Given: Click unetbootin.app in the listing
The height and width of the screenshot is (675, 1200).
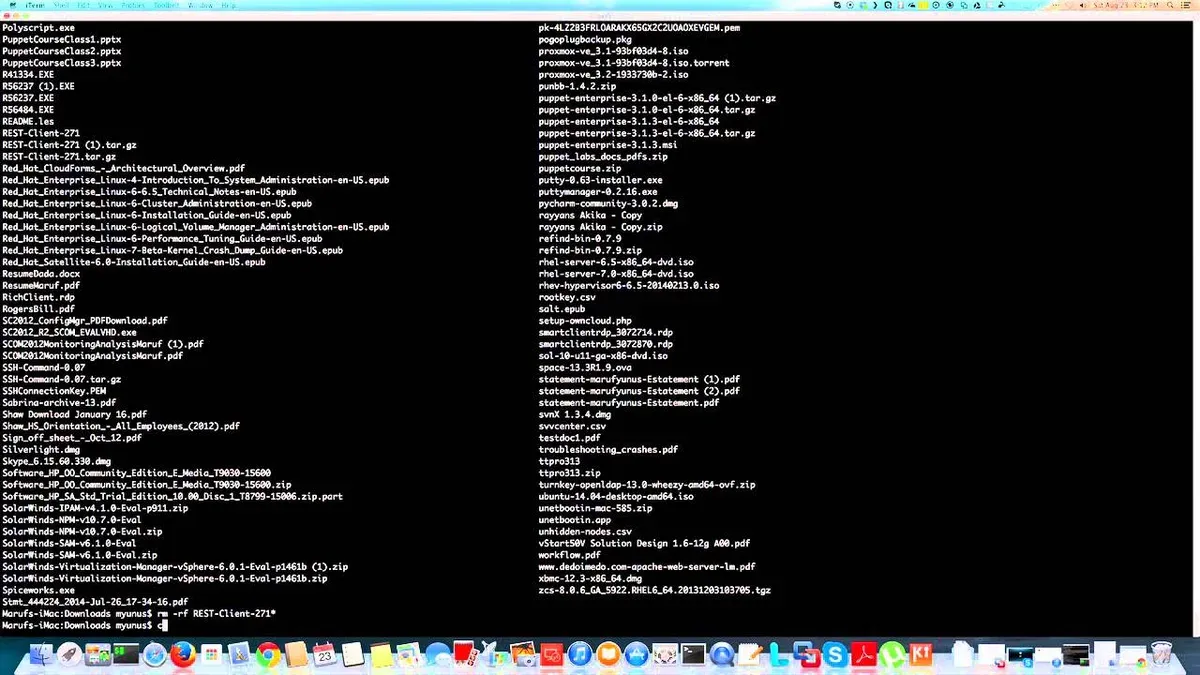Looking at the screenshot, I should coord(575,521).
